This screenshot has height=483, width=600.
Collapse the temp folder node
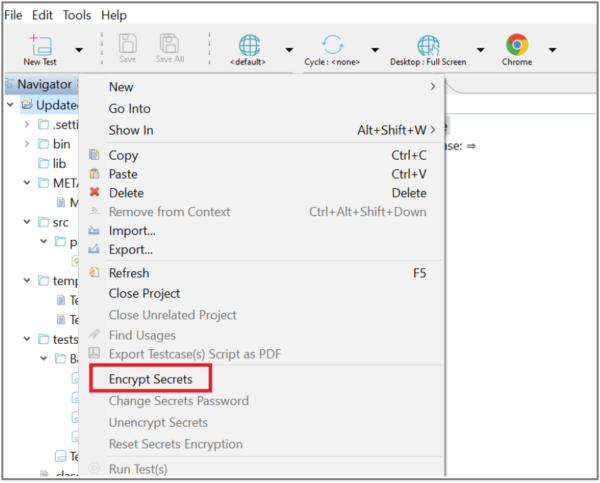(26, 281)
